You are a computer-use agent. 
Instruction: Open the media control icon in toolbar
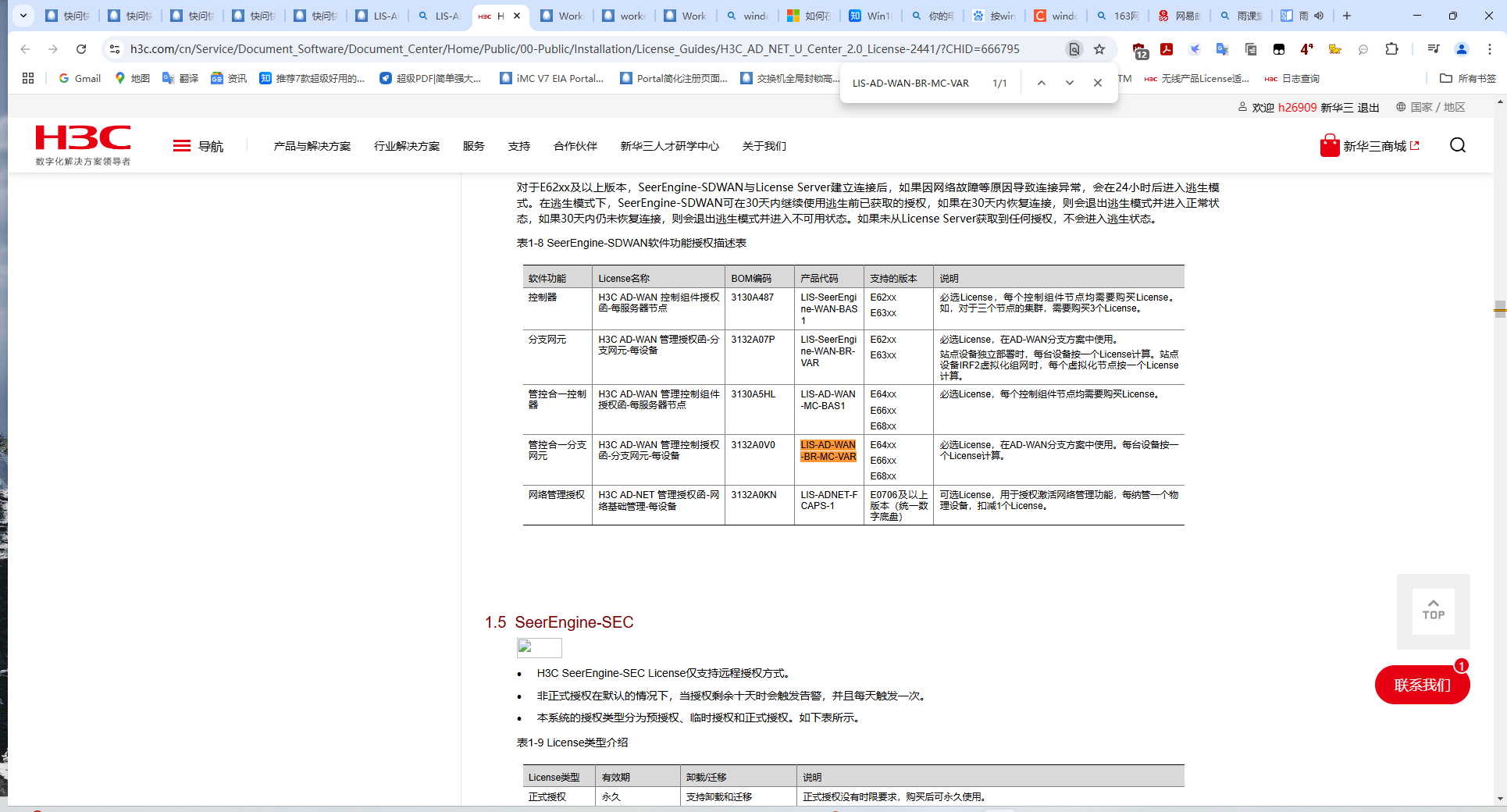pos(1433,49)
